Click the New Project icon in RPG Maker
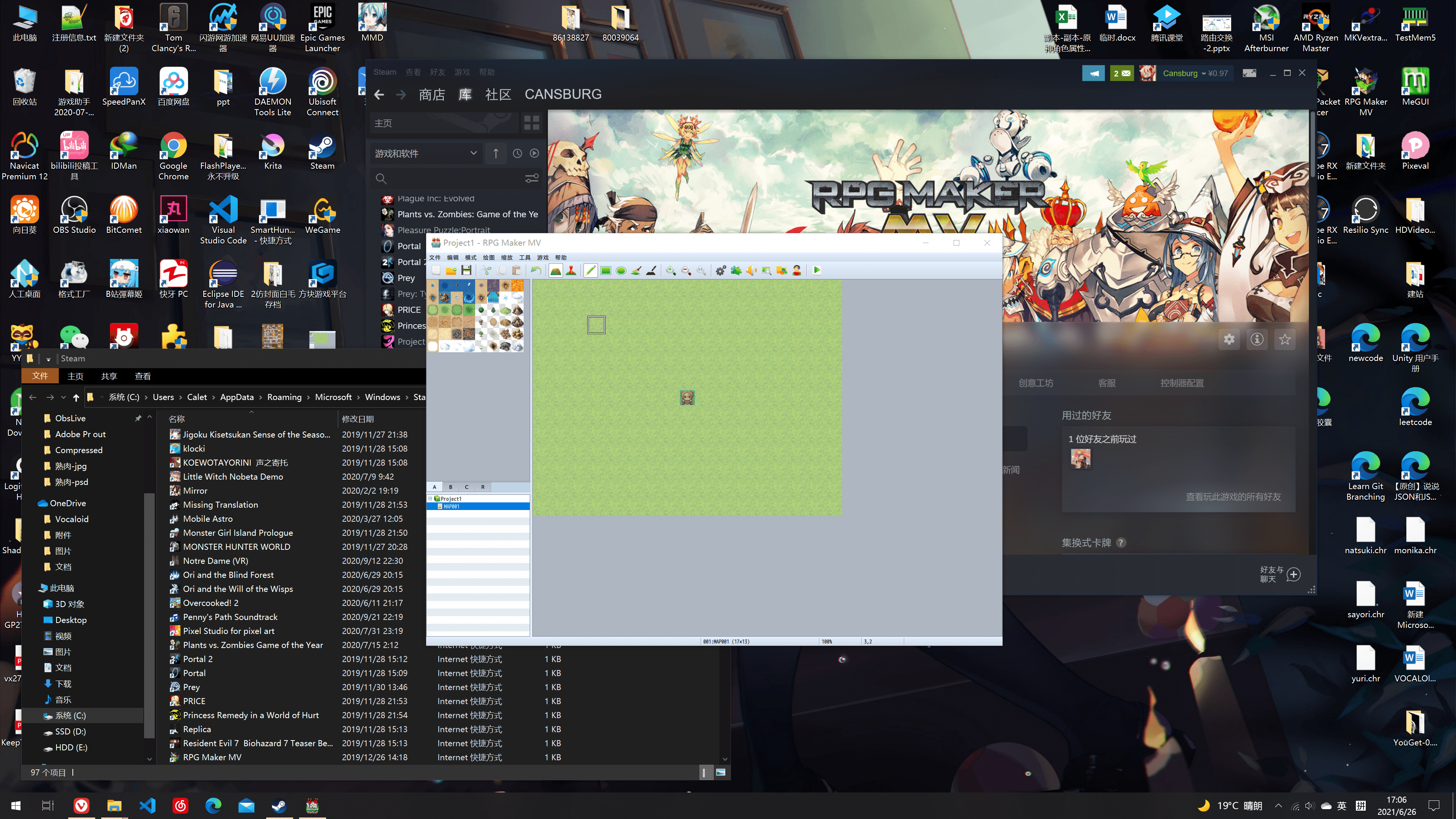 (436, 271)
